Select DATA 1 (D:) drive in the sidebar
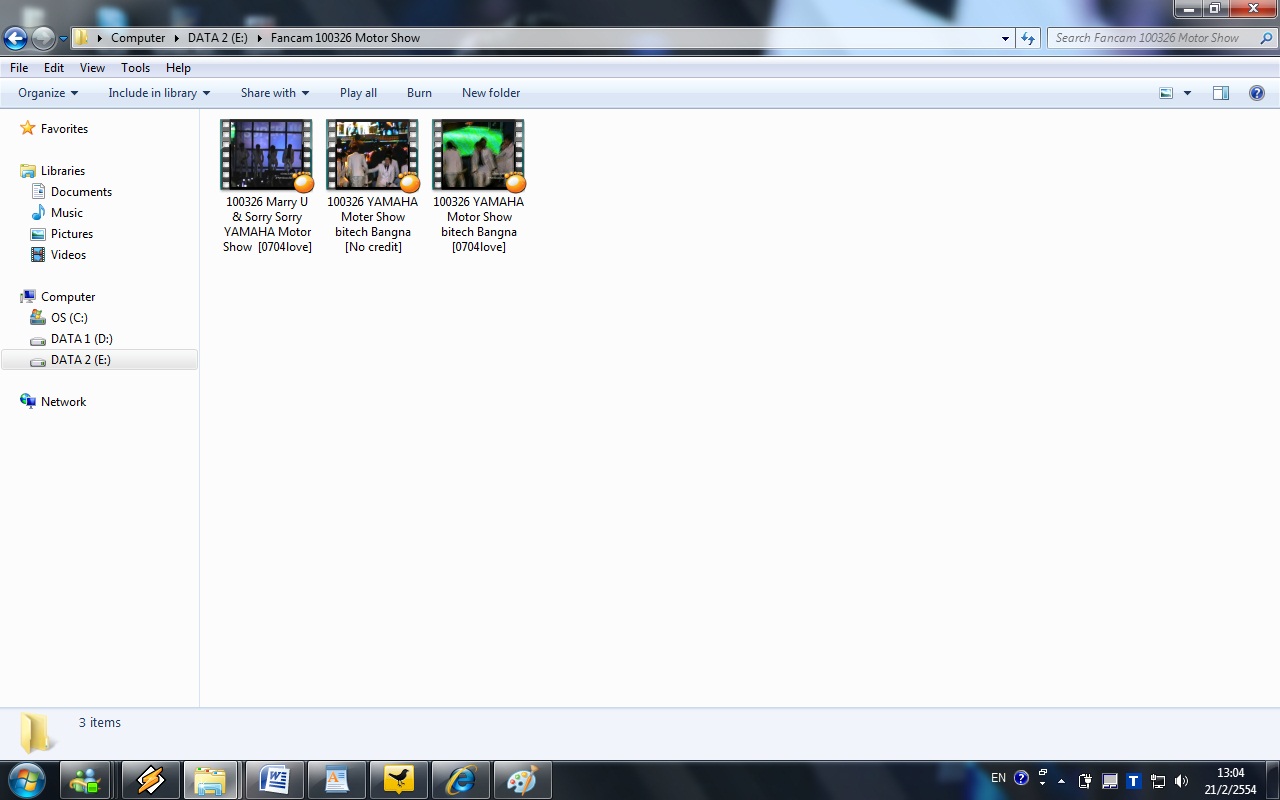Image resolution: width=1280 pixels, height=800 pixels. (x=82, y=339)
